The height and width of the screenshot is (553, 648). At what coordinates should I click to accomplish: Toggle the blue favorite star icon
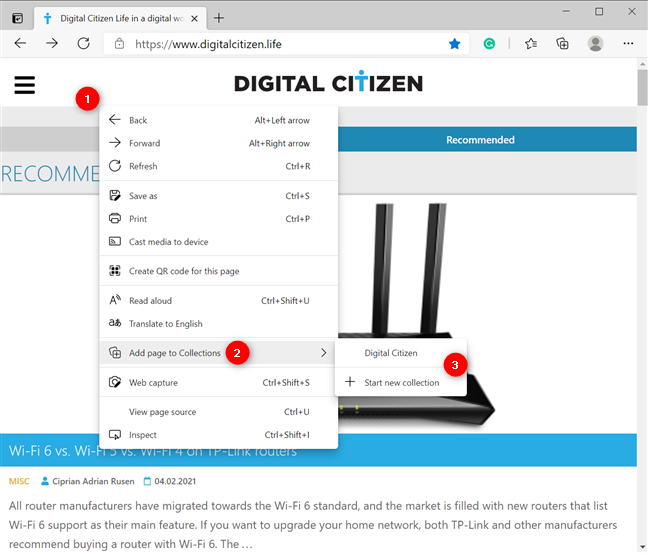pos(454,44)
